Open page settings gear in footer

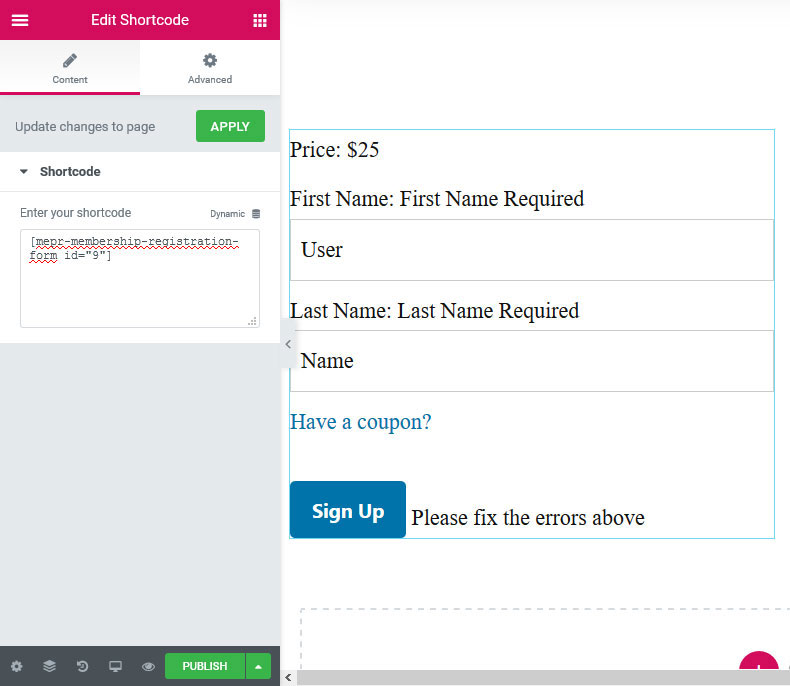coord(17,666)
